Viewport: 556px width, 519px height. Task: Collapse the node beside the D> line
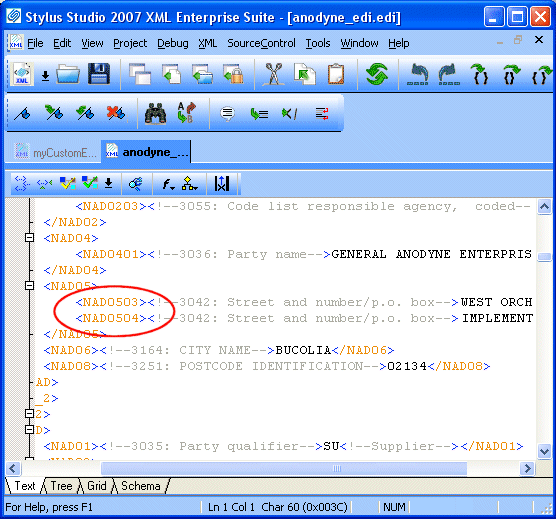30,430
